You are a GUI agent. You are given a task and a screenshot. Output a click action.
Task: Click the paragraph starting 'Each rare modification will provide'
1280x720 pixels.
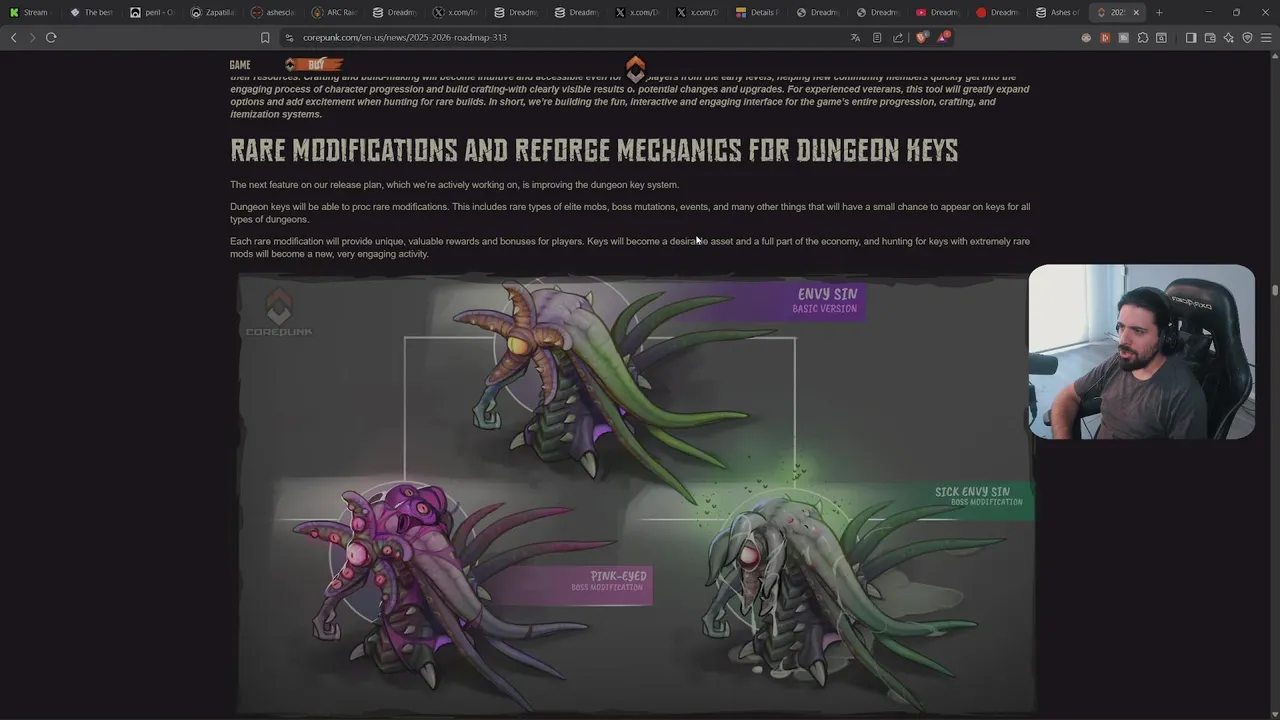(630, 247)
